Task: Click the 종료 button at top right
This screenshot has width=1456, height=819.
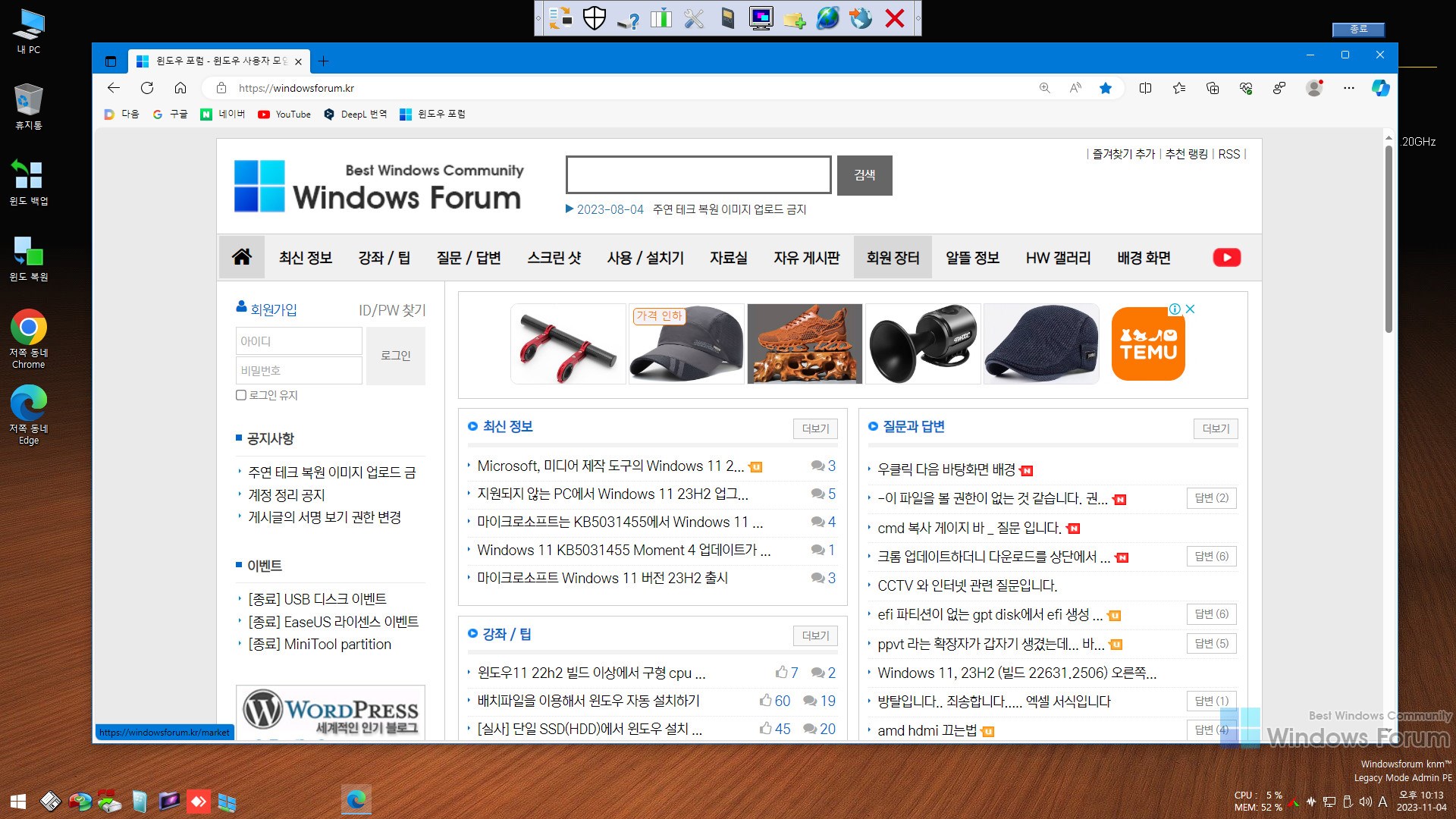Action: point(1358,29)
